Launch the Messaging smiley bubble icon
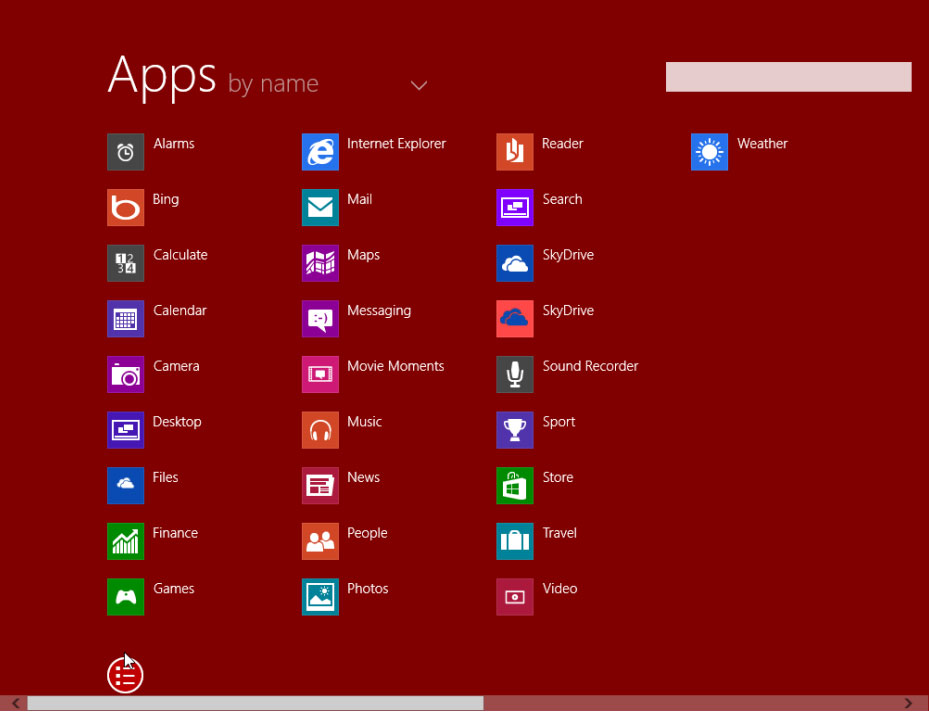This screenshot has width=929, height=713. coord(321,319)
